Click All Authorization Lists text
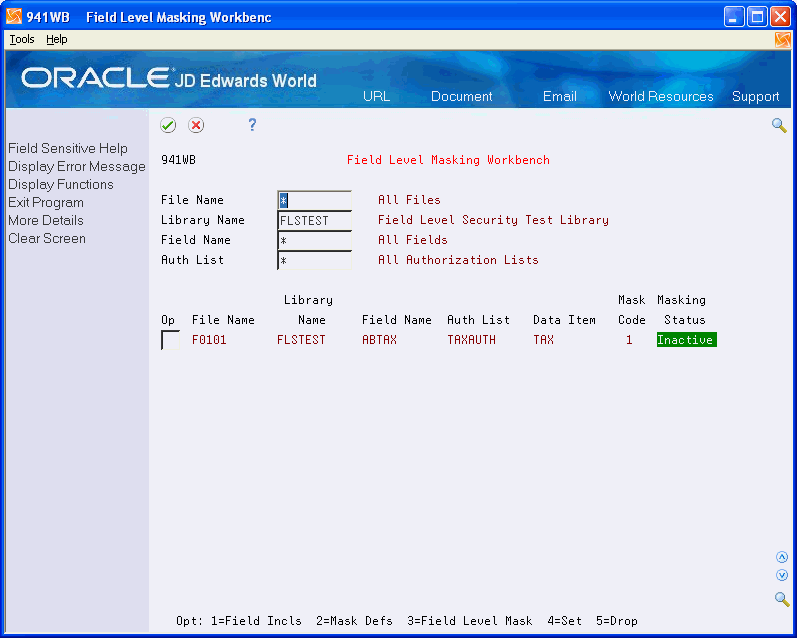This screenshot has width=797, height=638. (x=458, y=260)
